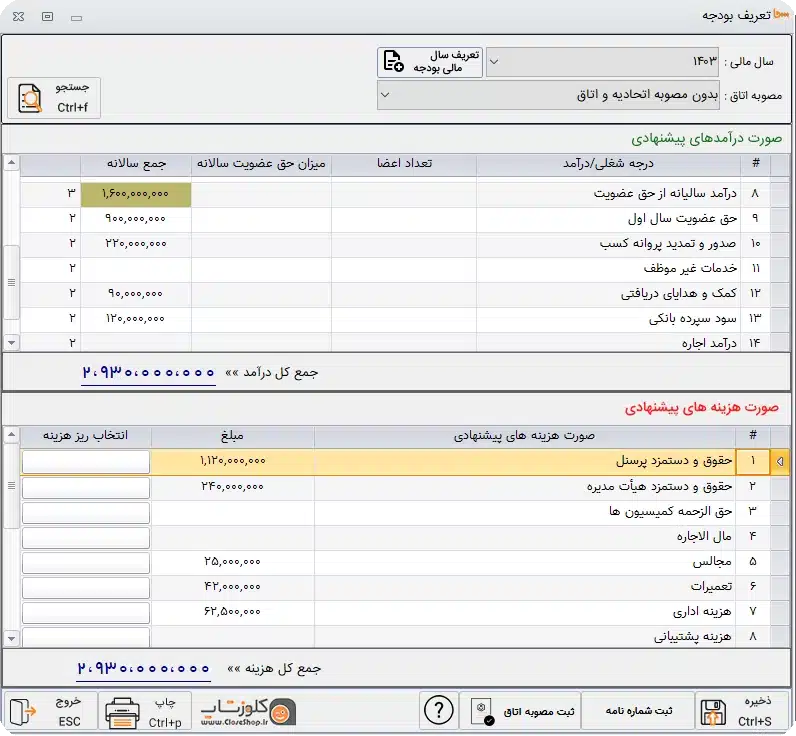
Task: Select the سود سپرده بانکی row
Action: point(405,319)
